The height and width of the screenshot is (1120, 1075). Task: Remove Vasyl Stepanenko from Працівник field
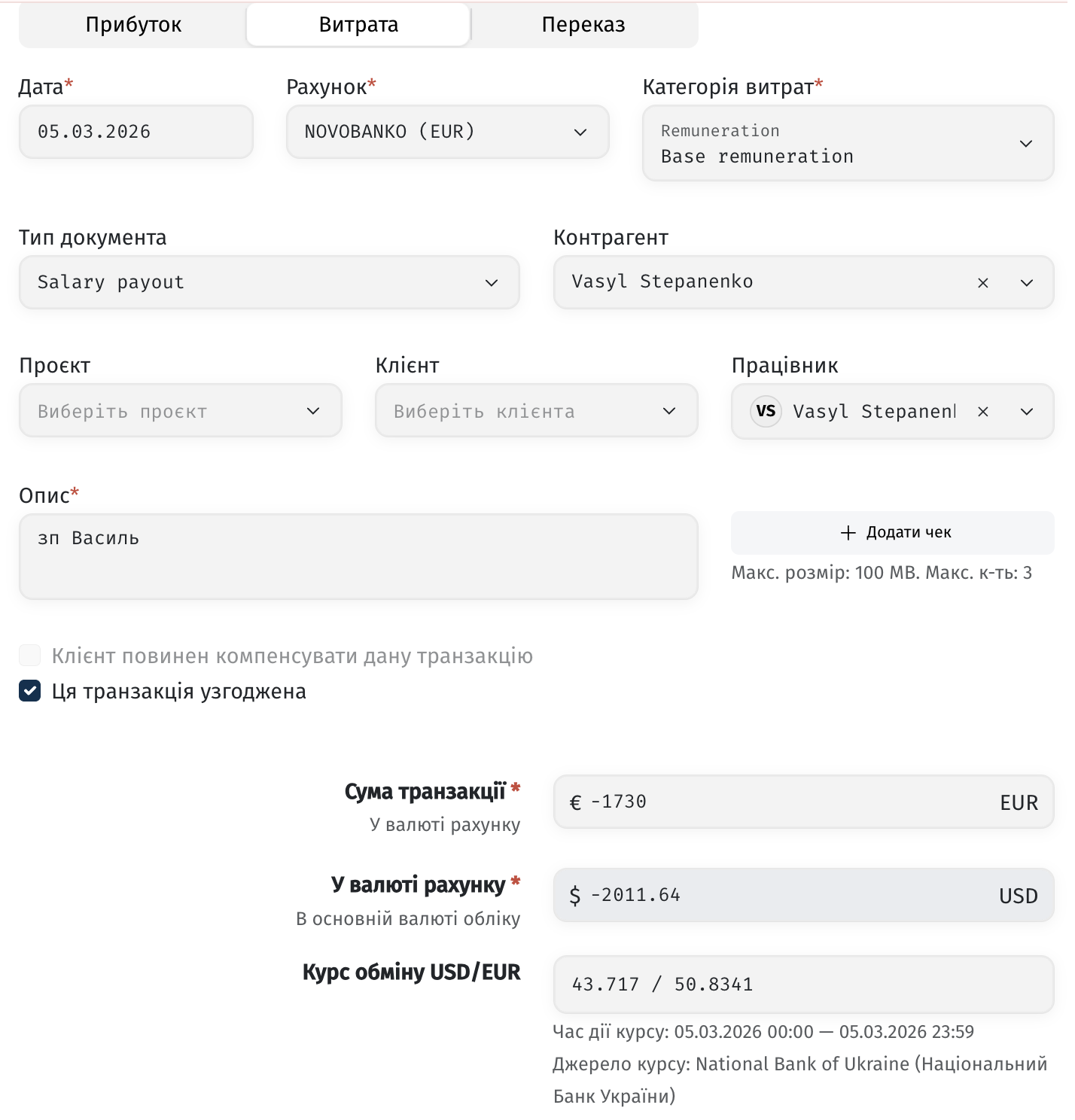click(982, 412)
